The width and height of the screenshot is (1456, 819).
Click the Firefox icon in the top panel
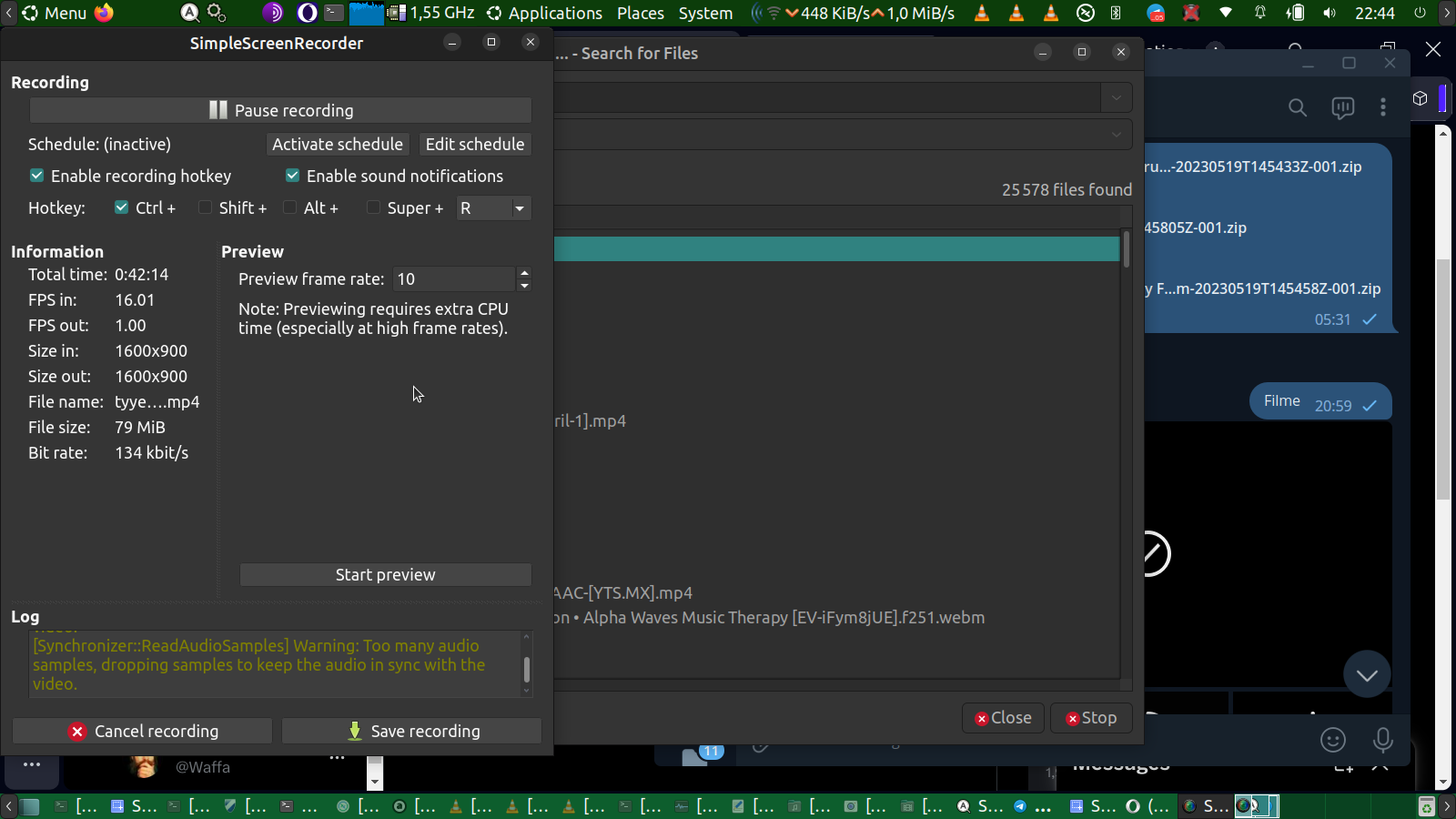pyautogui.click(x=105, y=13)
